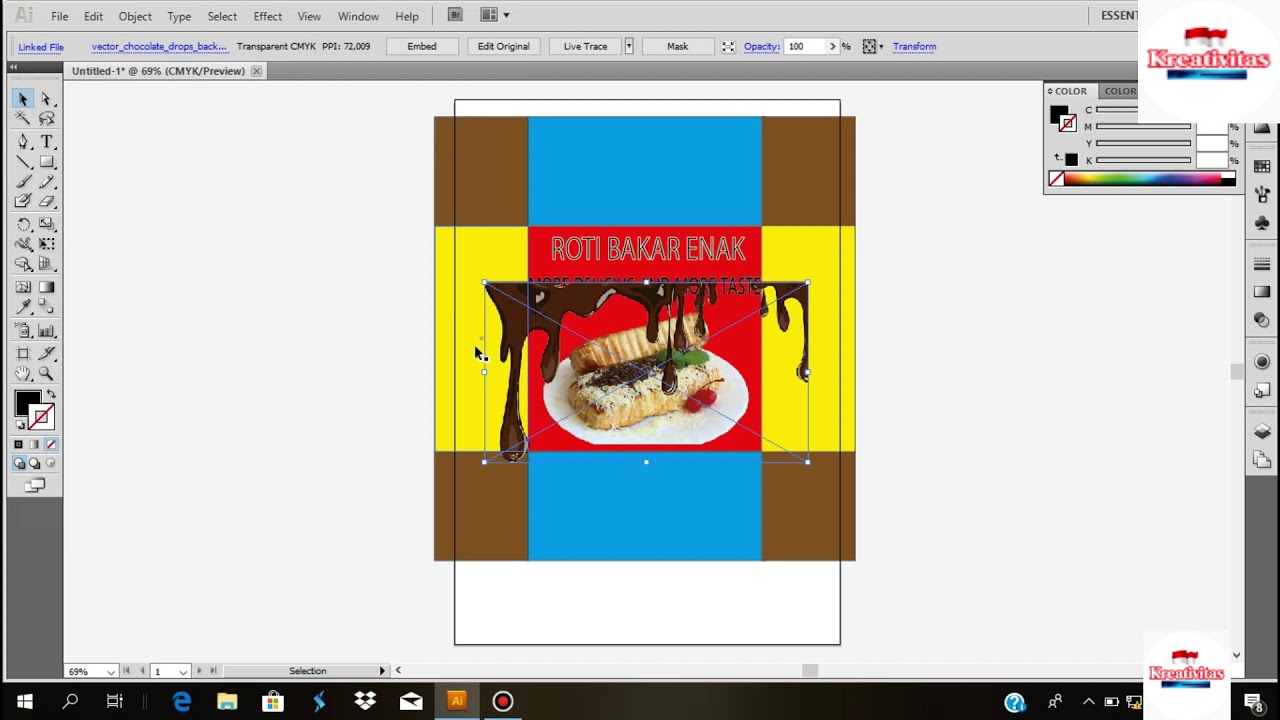The width and height of the screenshot is (1280, 720).
Task: Open the Opacity slider arrow
Action: point(832,46)
